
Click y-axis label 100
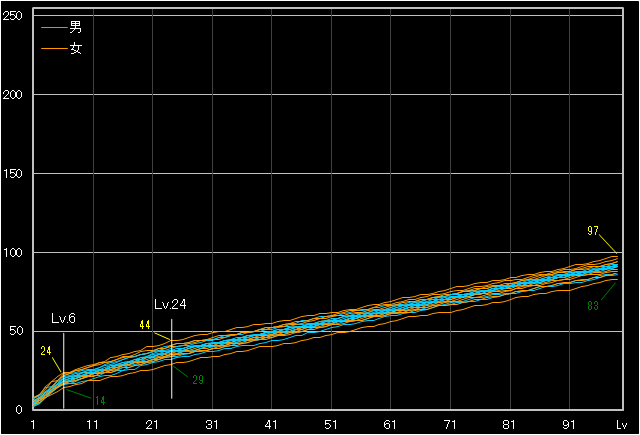click(12, 253)
